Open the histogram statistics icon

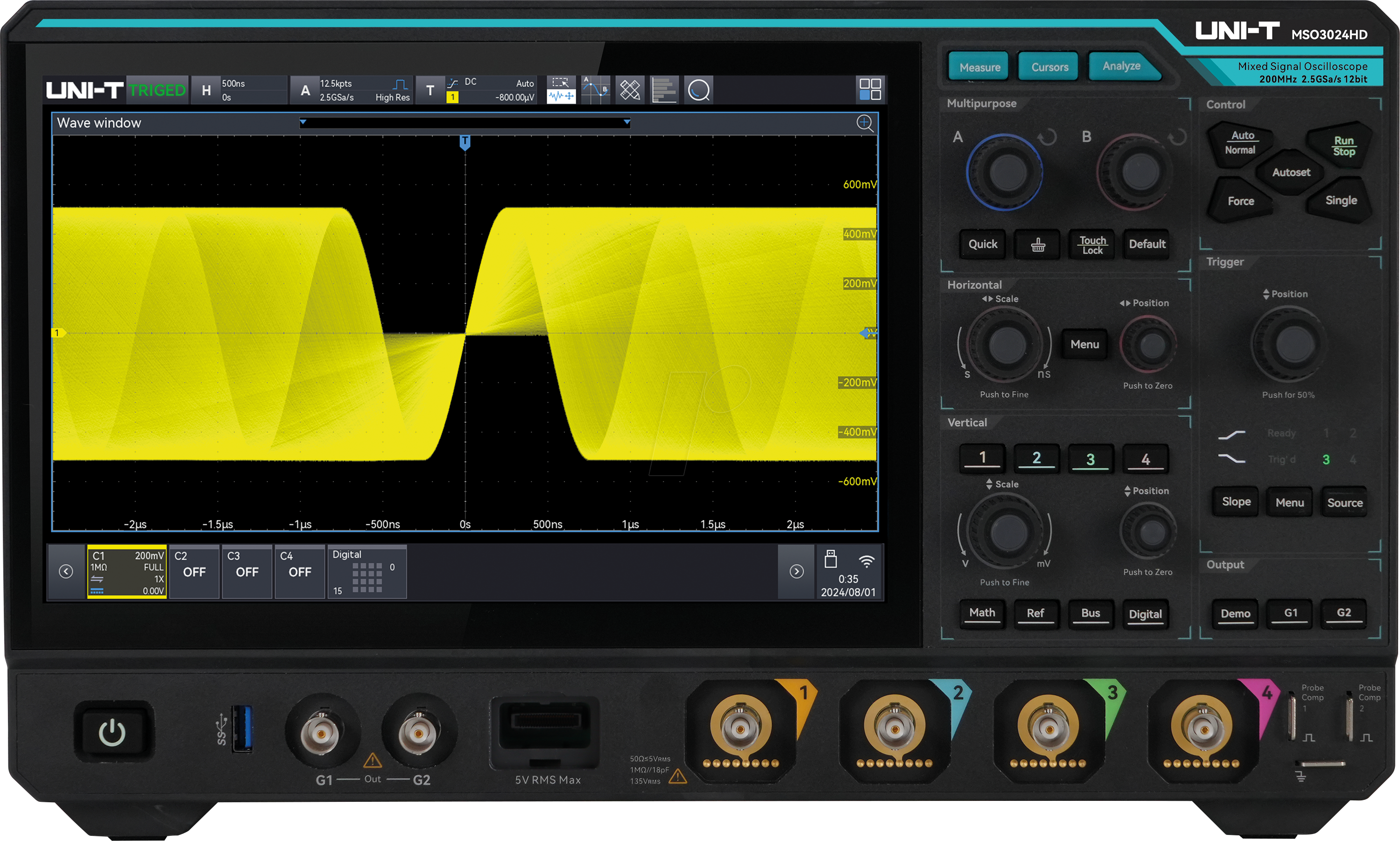[x=664, y=90]
